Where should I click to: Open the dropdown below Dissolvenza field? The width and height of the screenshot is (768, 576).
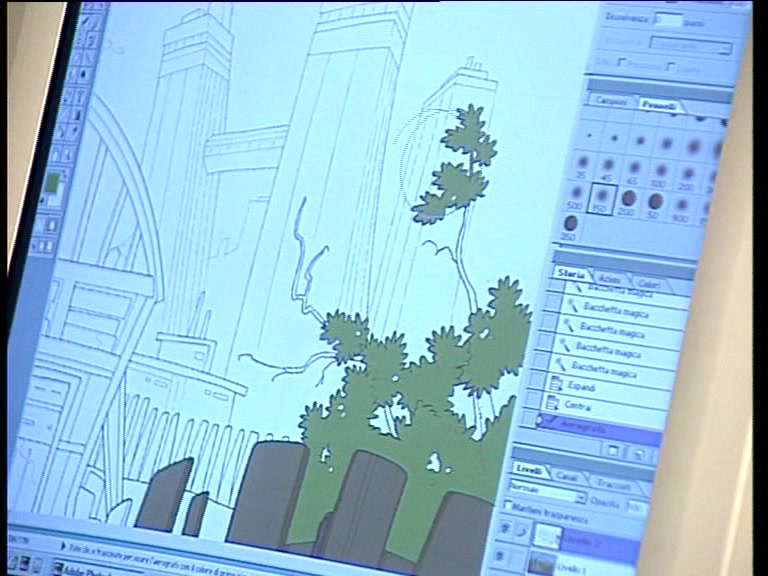coord(690,45)
